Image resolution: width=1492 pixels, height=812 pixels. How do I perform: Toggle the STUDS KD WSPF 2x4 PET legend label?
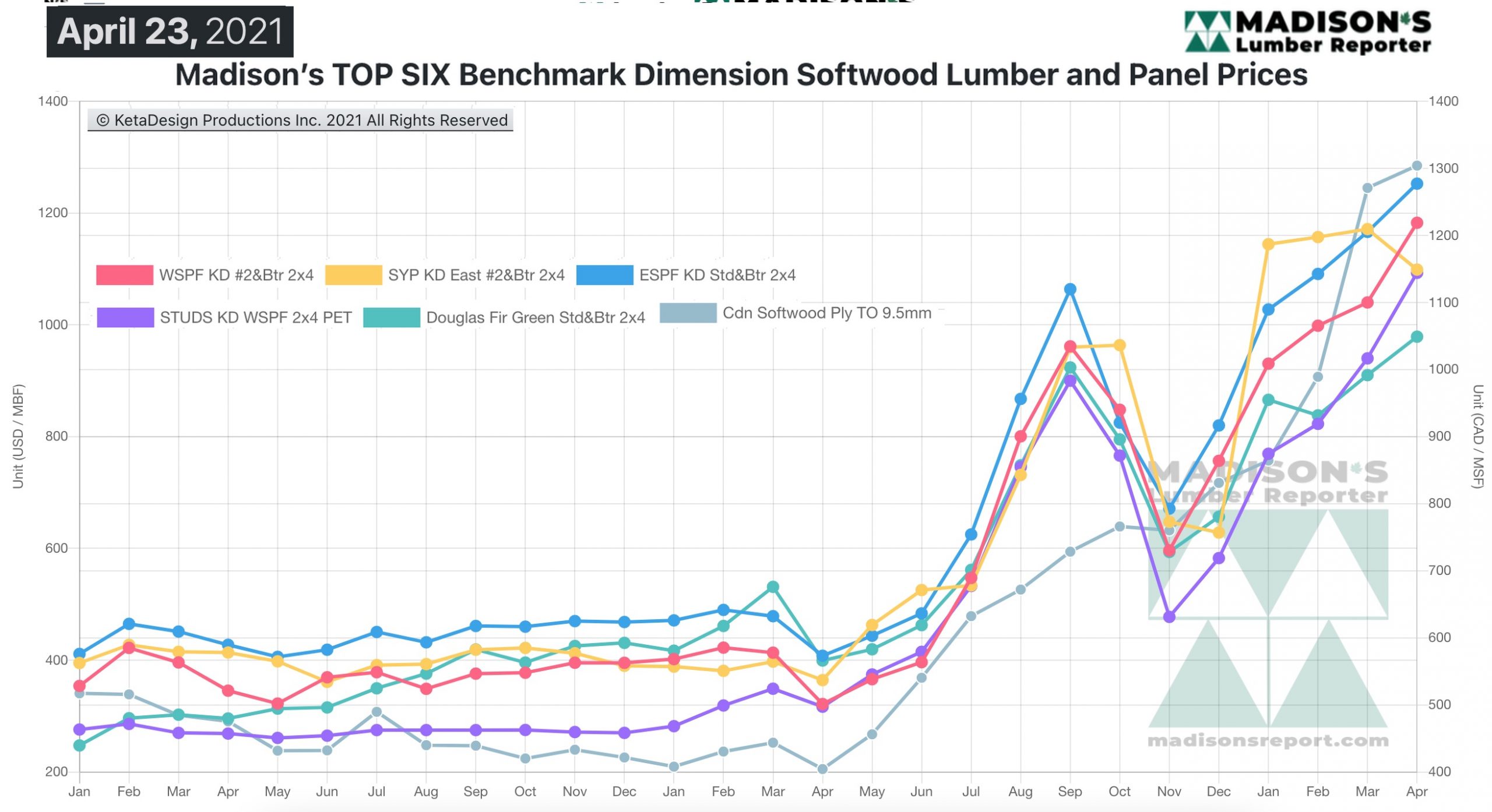pos(256,317)
